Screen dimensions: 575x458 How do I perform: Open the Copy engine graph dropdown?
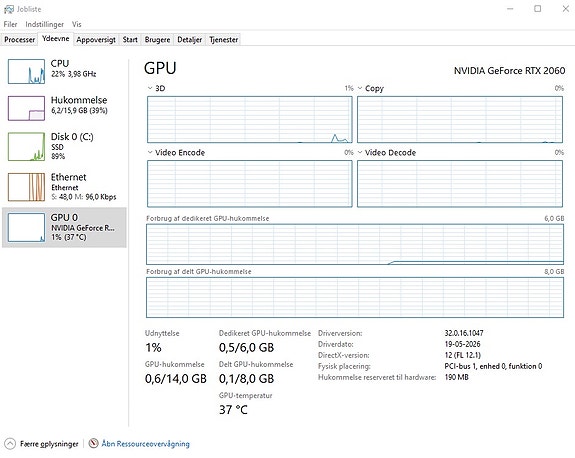pyautogui.click(x=360, y=88)
